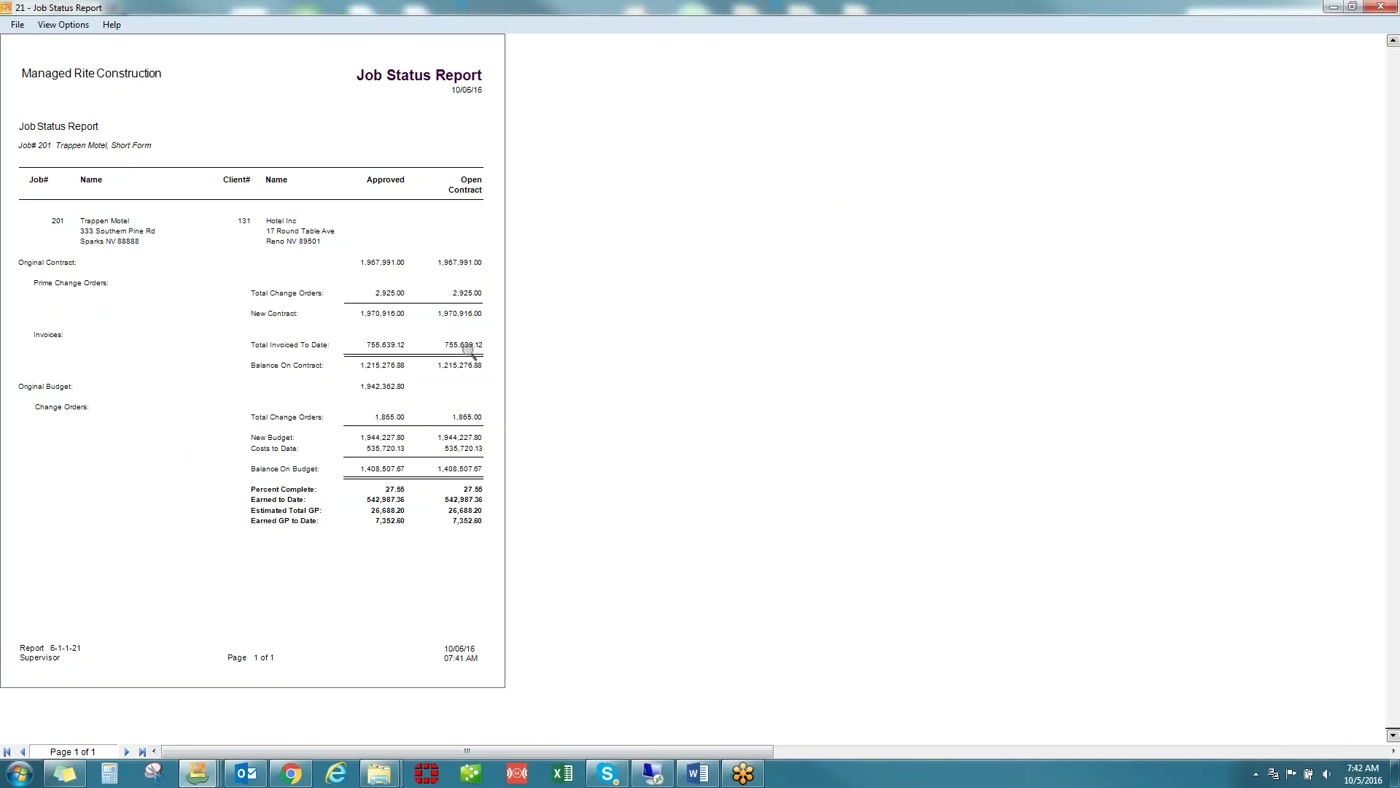Image resolution: width=1400 pixels, height=788 pixels.
Task: Open Outlook from the taskbar
Action: tap(245, 773)
